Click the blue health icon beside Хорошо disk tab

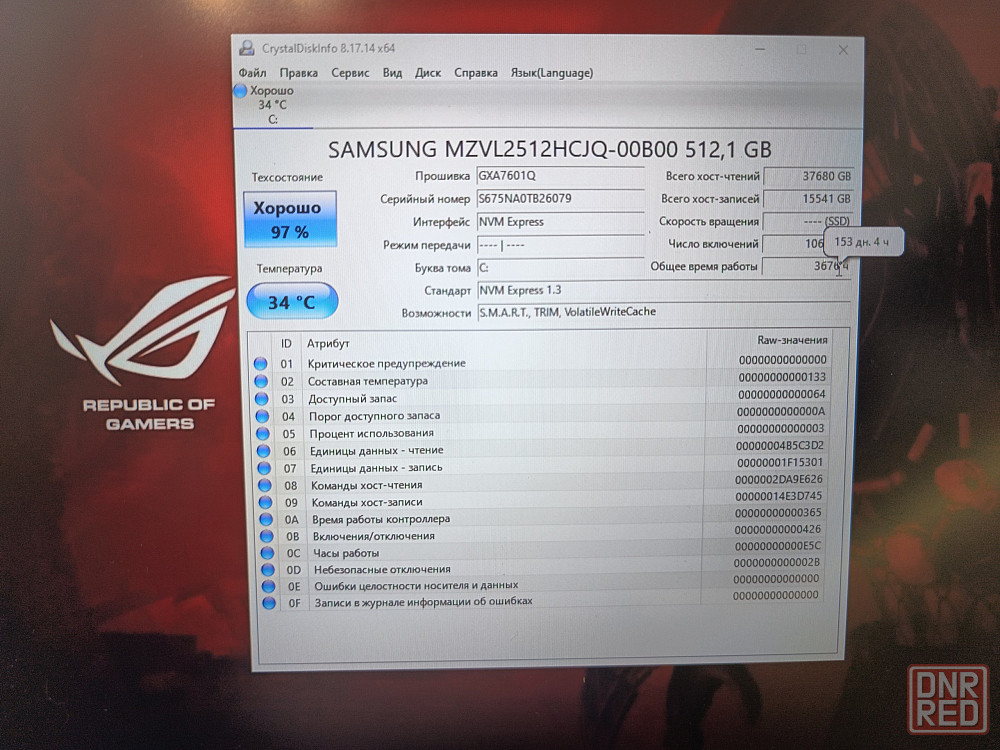click(x=240, y=91)
